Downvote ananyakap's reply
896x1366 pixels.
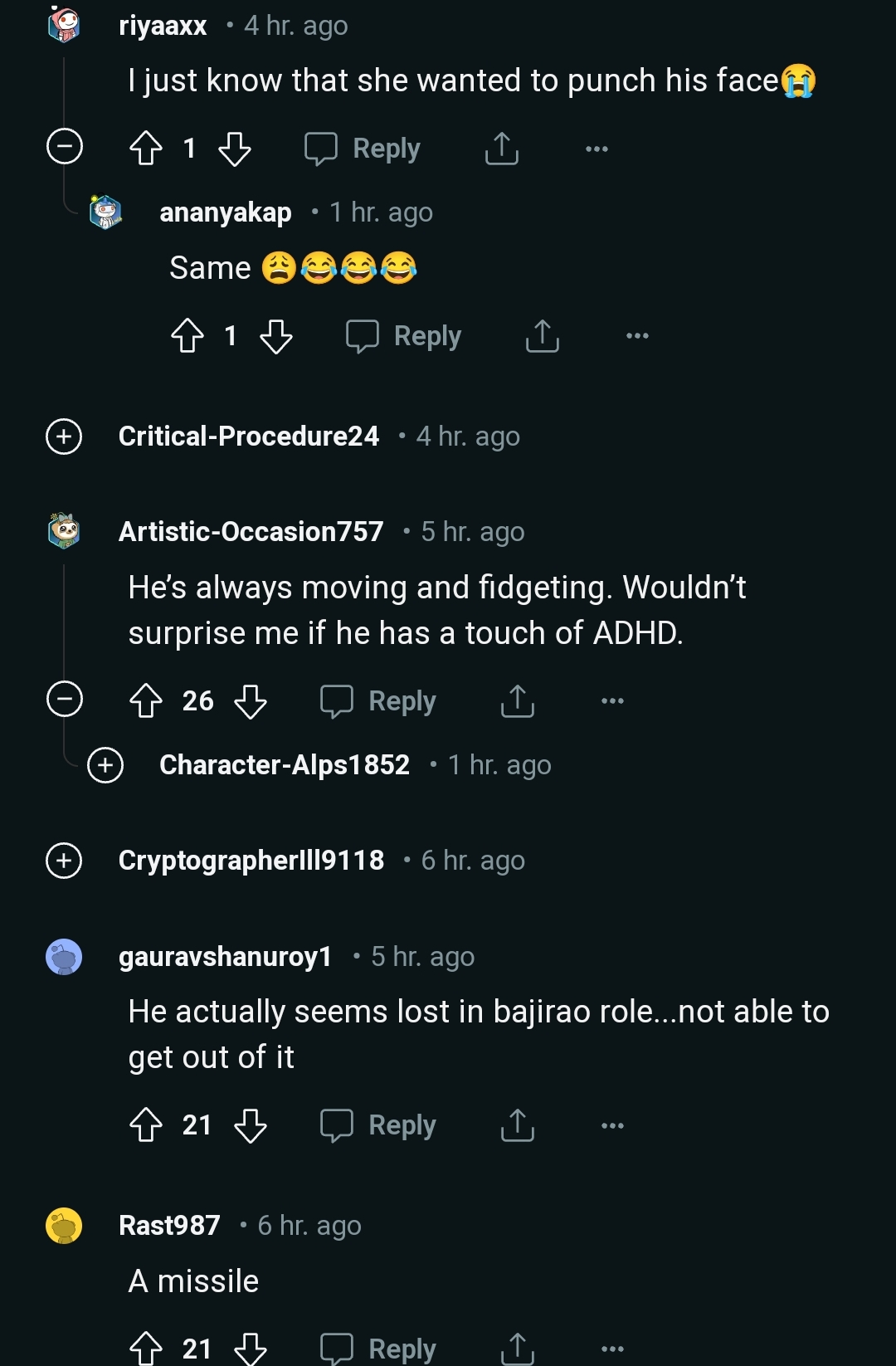pos(277,337)
